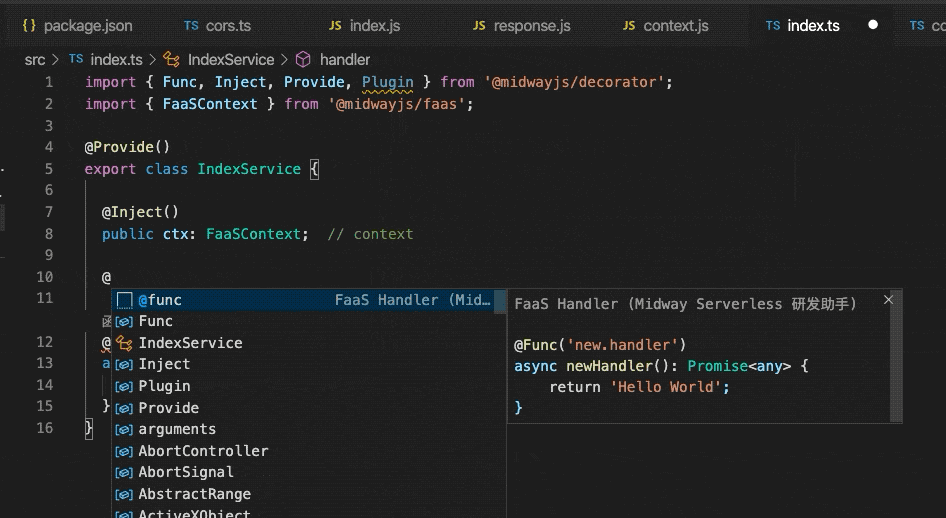Click the variable icon beside AbstractRange
Viewport: 946px width, 518px height.
124,494
